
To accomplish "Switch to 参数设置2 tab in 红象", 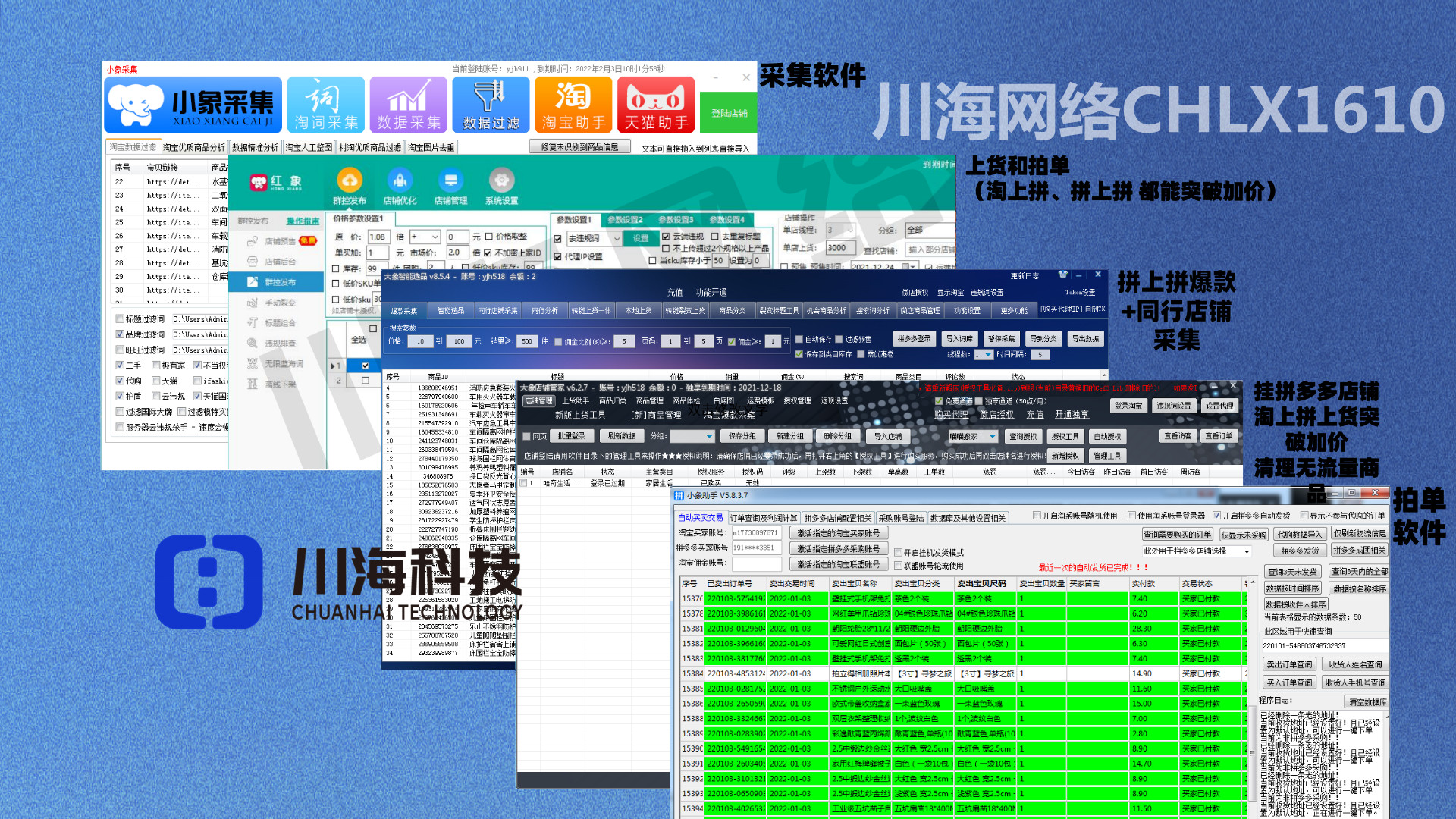I will click(x=625, y=220).
